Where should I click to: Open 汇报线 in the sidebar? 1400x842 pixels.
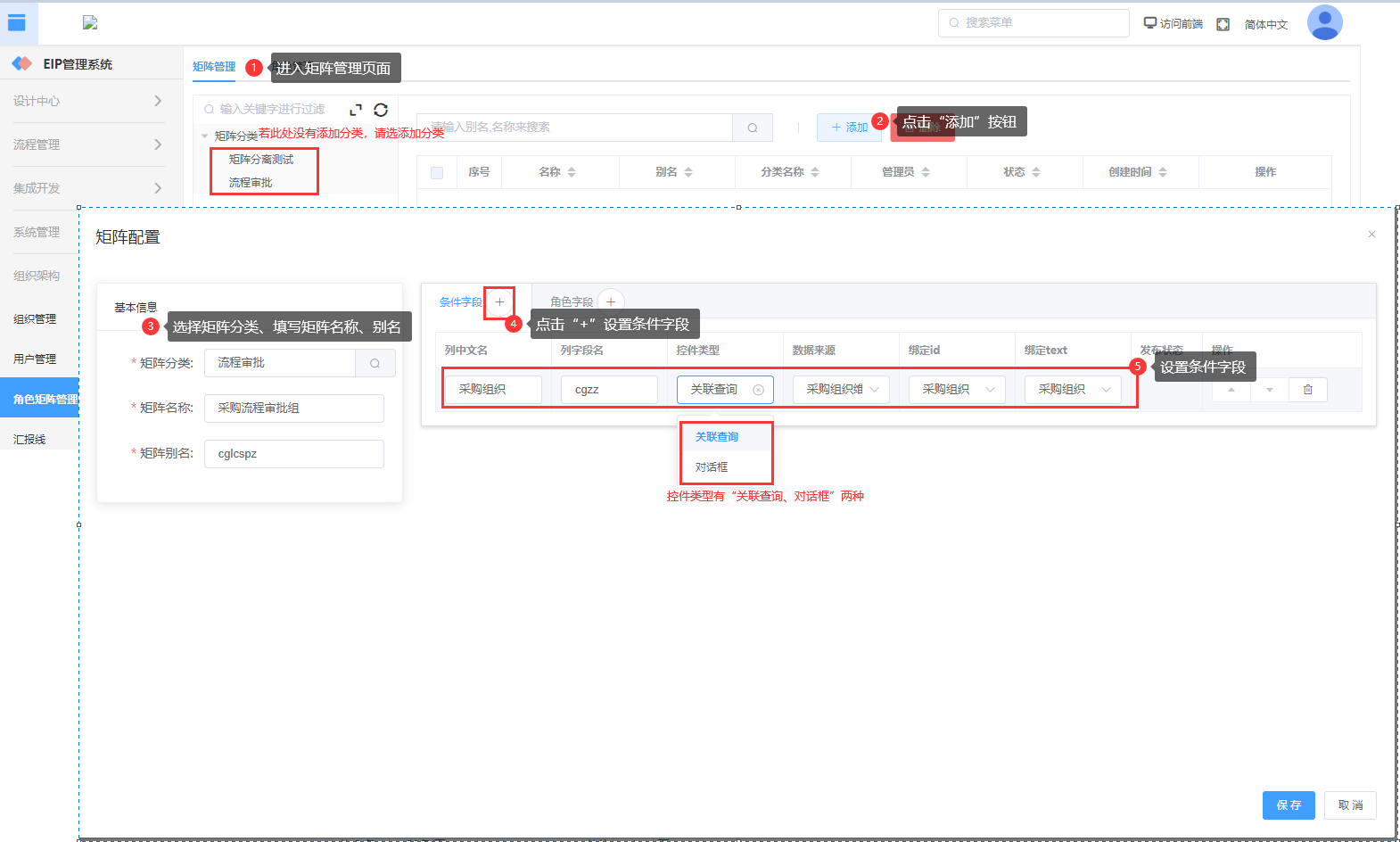[x=29, y=439]
